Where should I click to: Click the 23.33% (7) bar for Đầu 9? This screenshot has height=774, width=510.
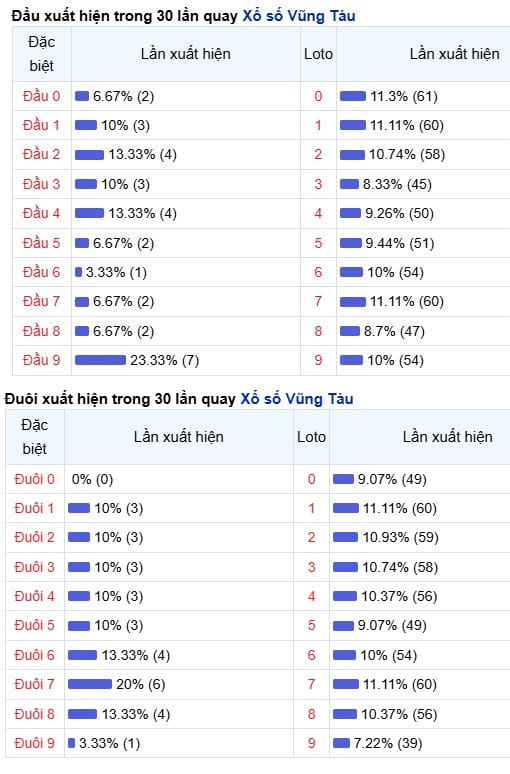[x=101, y=360]
